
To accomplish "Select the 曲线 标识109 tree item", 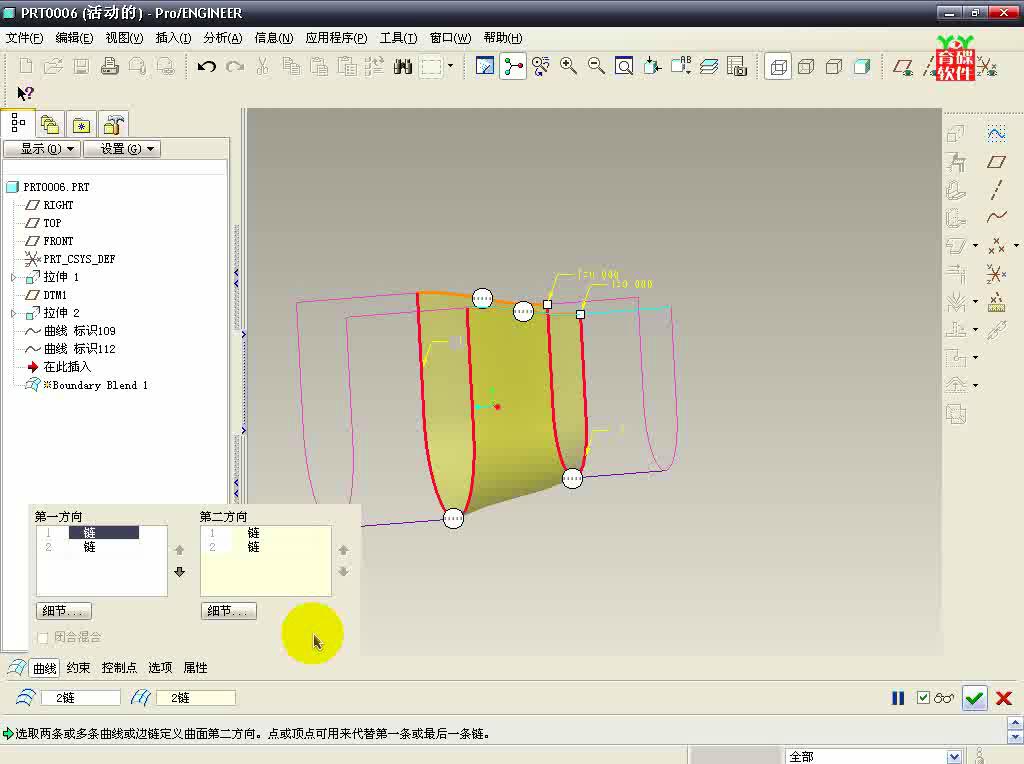I will (80, 331).
